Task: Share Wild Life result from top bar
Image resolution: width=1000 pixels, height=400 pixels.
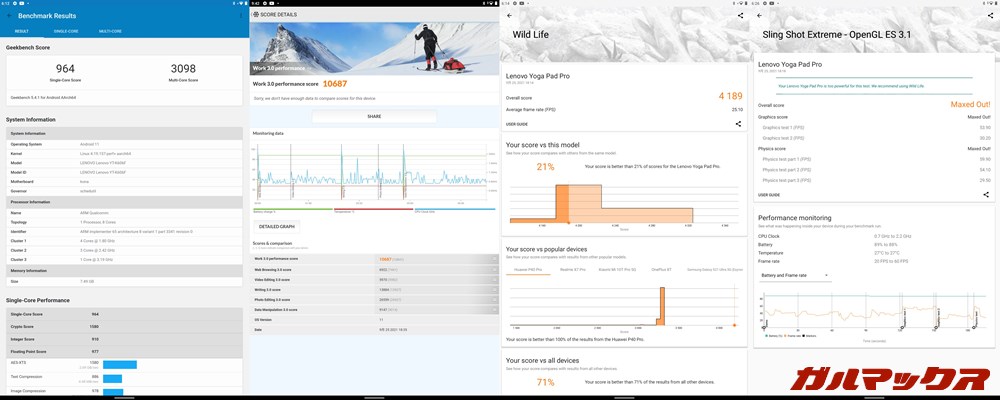Action: pos(739,16)
